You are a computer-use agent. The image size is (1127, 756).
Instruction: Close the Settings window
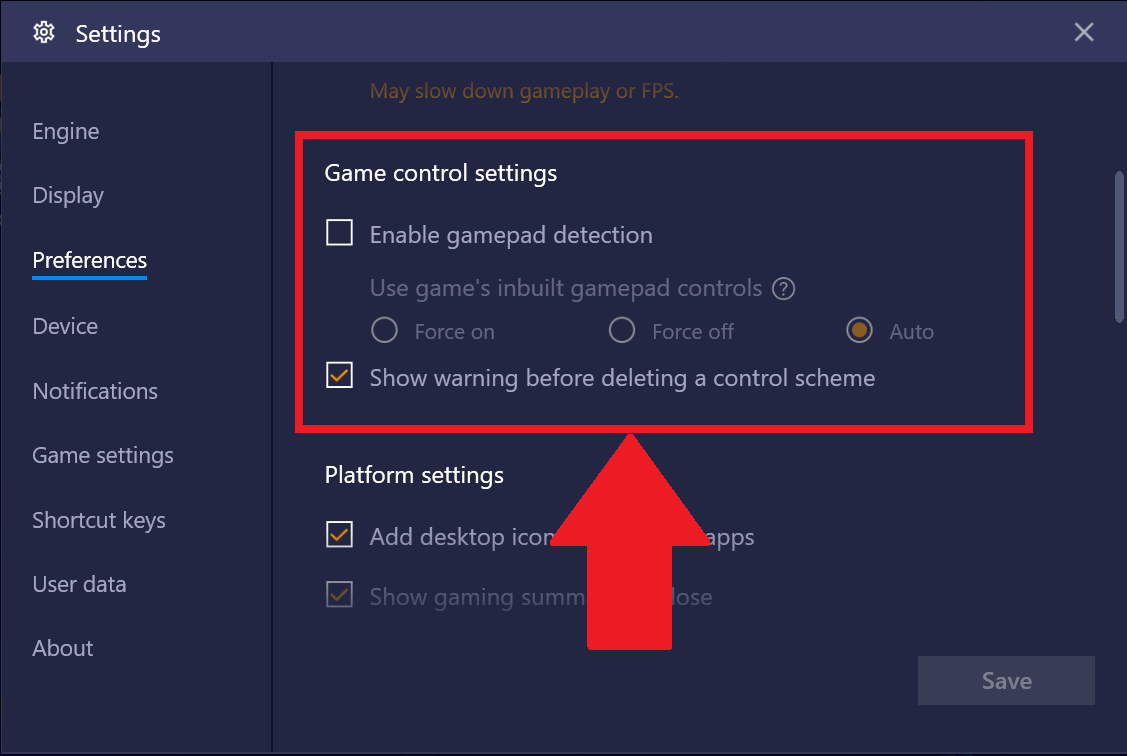[x=1084, y=33]
